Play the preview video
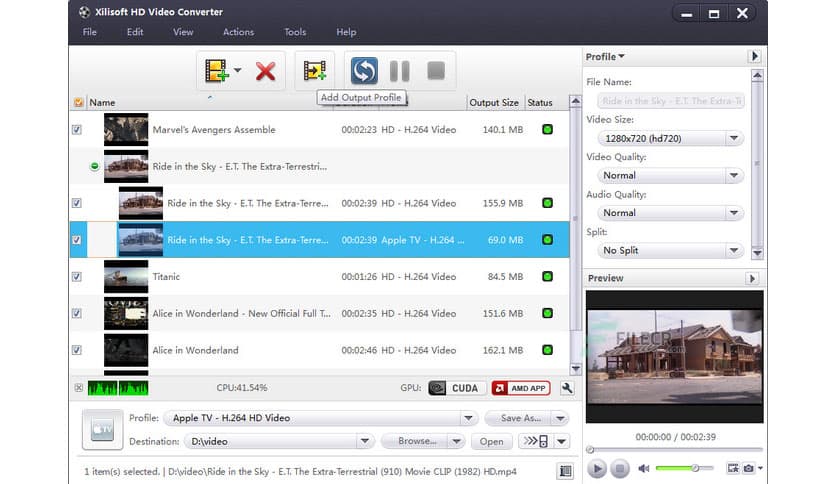Image resolution: width=836 pixels, height=484 pixels. 597,469
